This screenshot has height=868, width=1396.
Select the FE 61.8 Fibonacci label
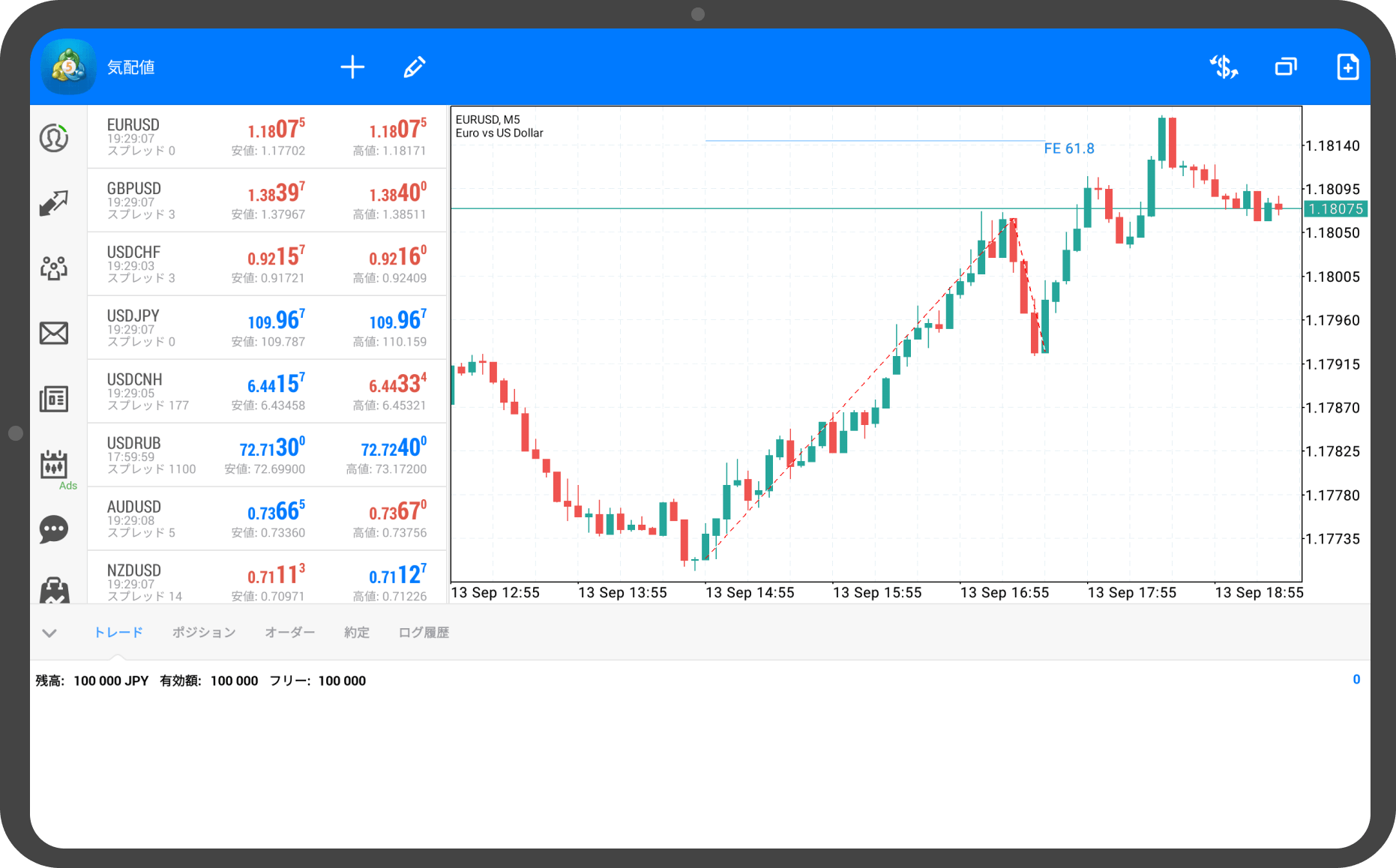tap(1068, 148)
